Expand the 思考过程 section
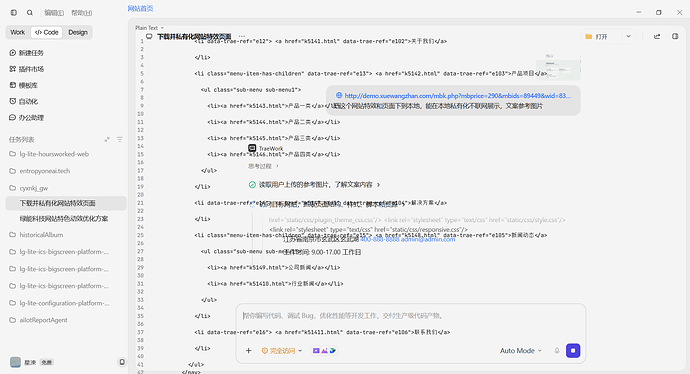This screenshot has width=690, height=374. pos(263,166)
